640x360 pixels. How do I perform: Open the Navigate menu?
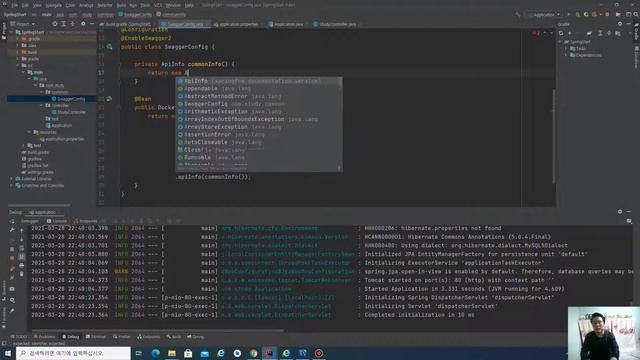tap(53, 5)
